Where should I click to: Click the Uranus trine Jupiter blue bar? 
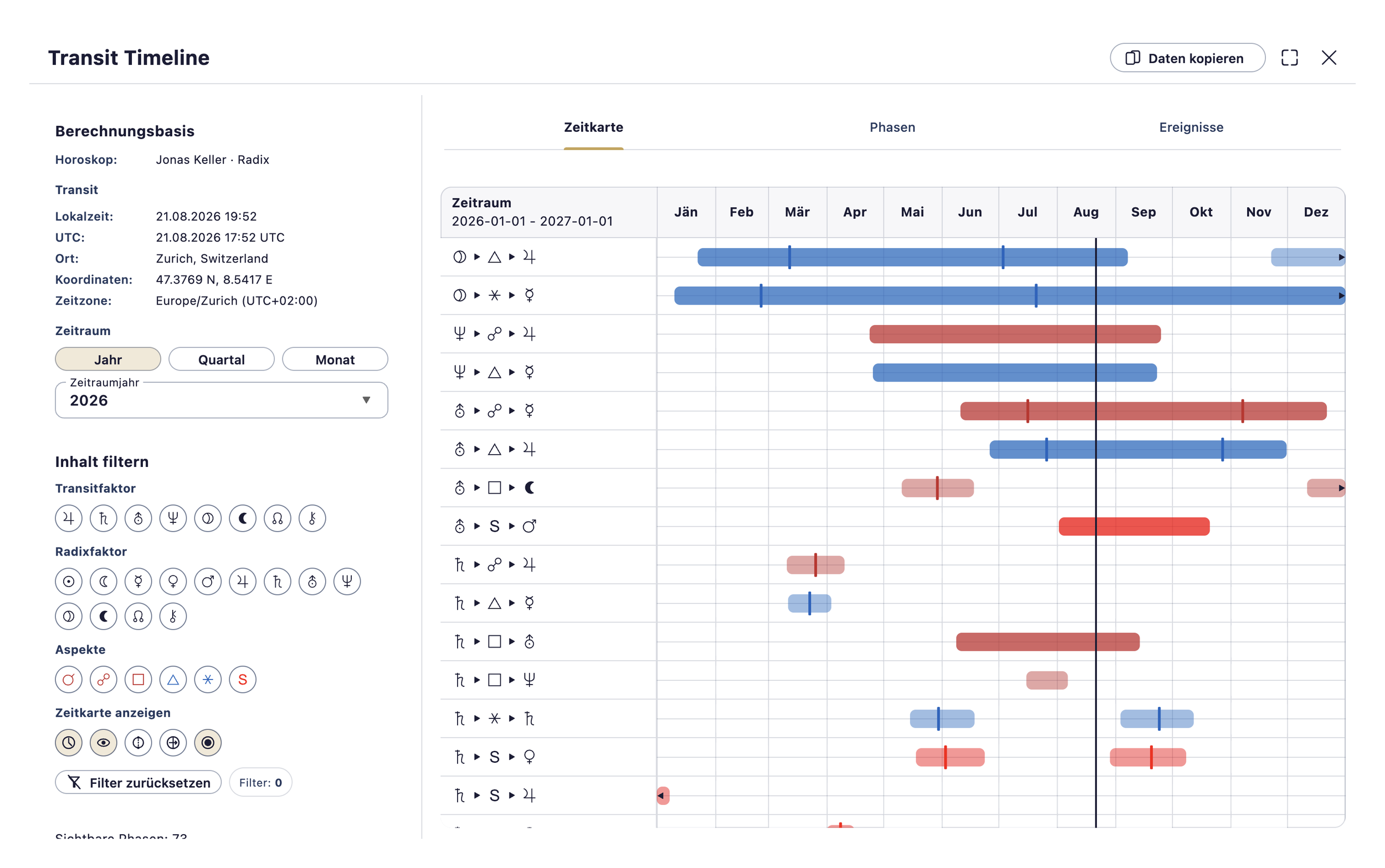(x=1137, y=449)
